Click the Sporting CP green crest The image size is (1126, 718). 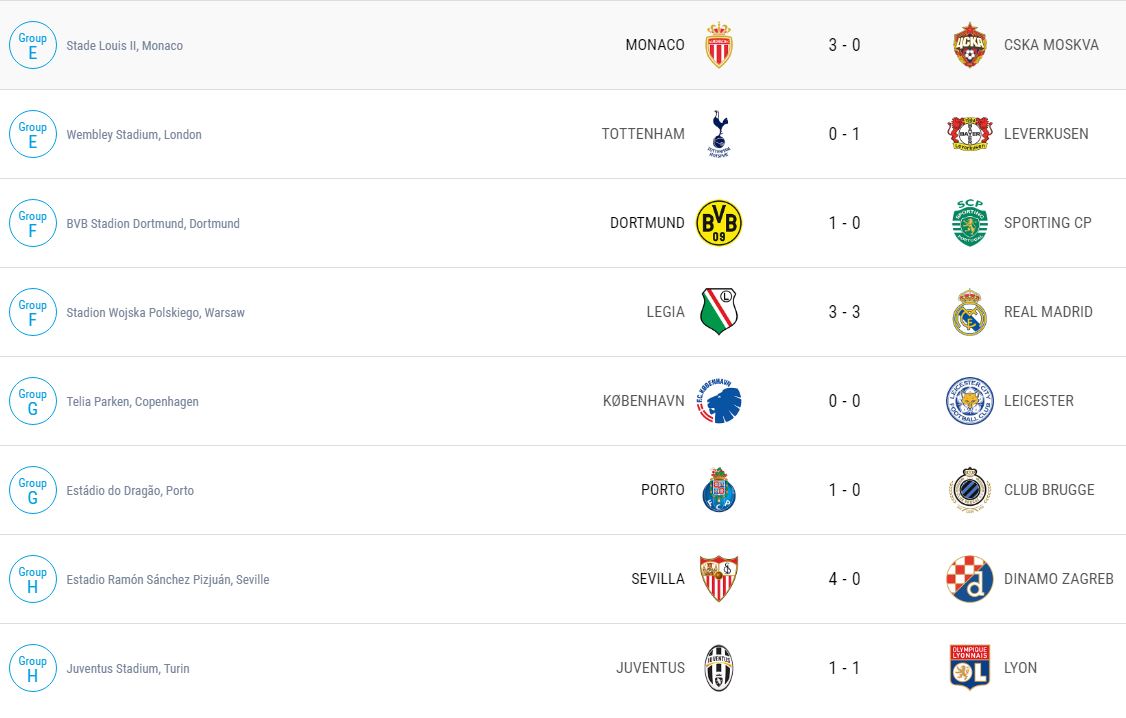click(x=969, y=223)
